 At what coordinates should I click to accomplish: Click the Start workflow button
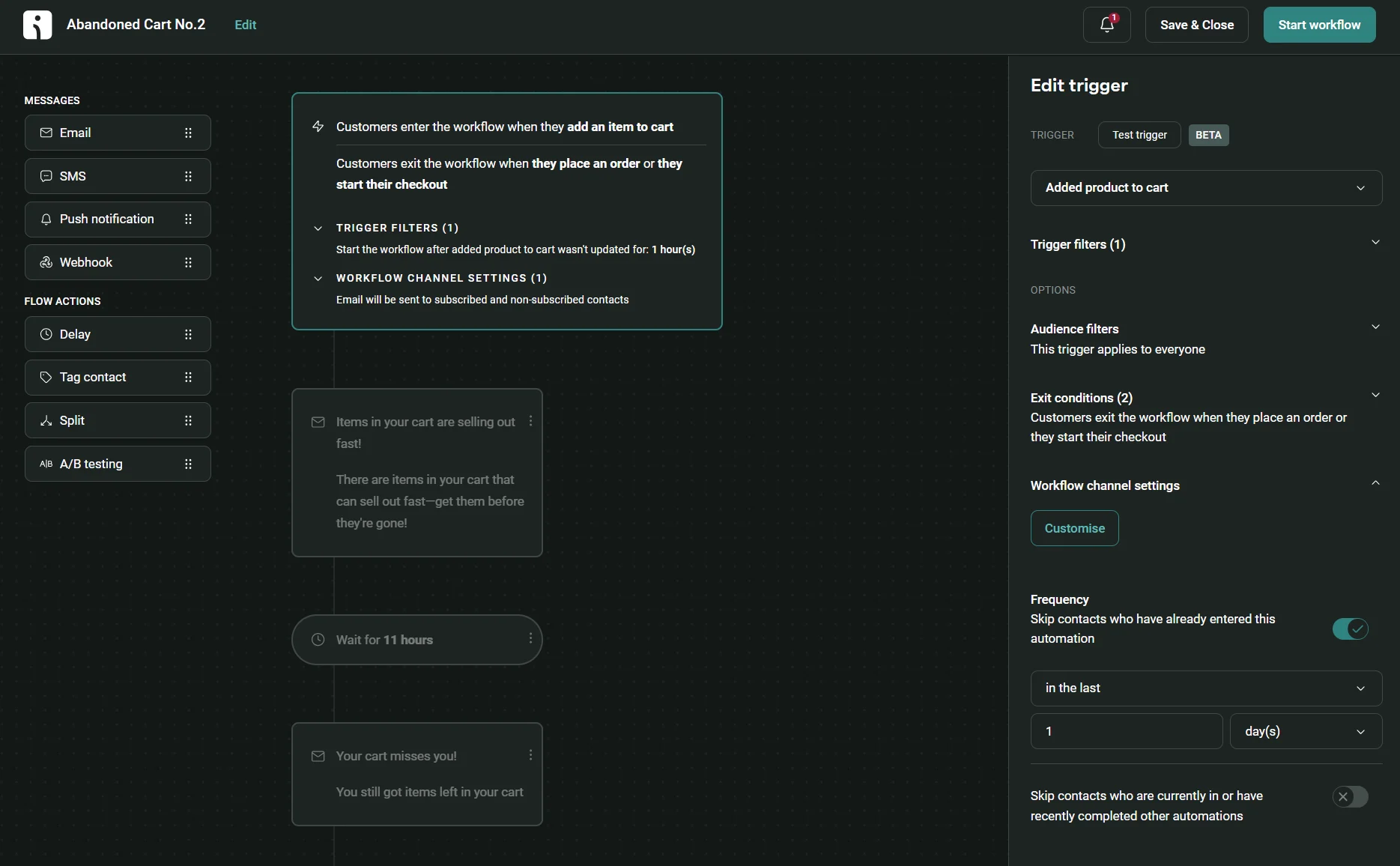[x=1319, y=25]
